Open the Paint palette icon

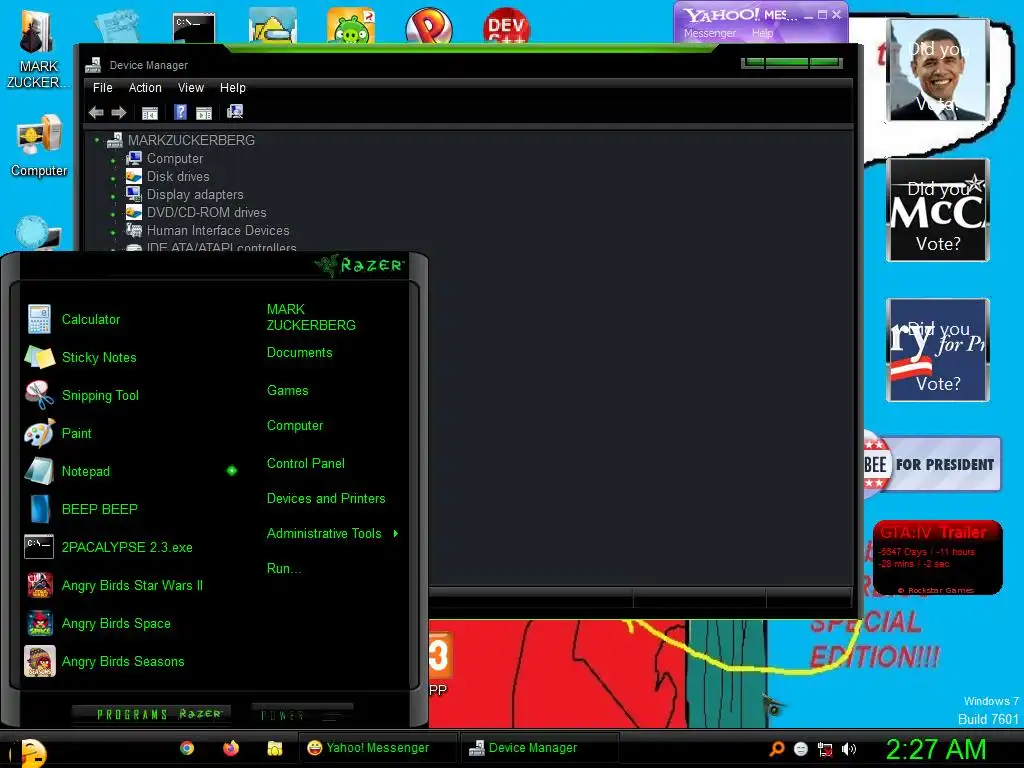39,433
